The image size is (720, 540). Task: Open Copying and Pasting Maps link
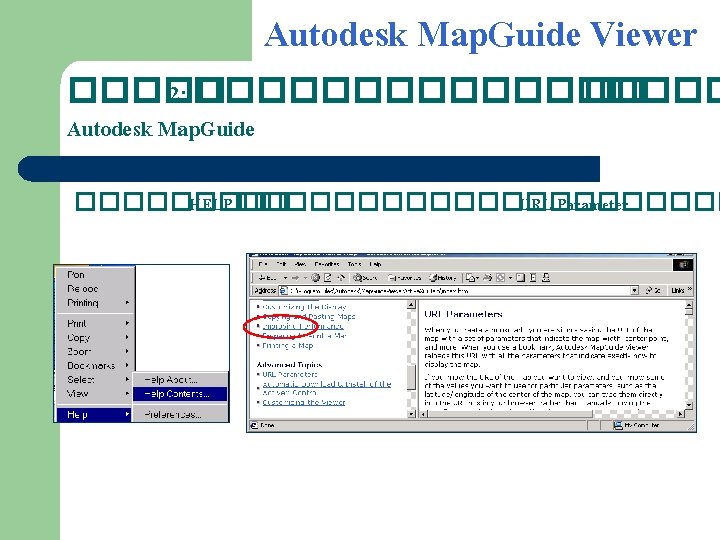pyautogui.click(x=309, y=316)
